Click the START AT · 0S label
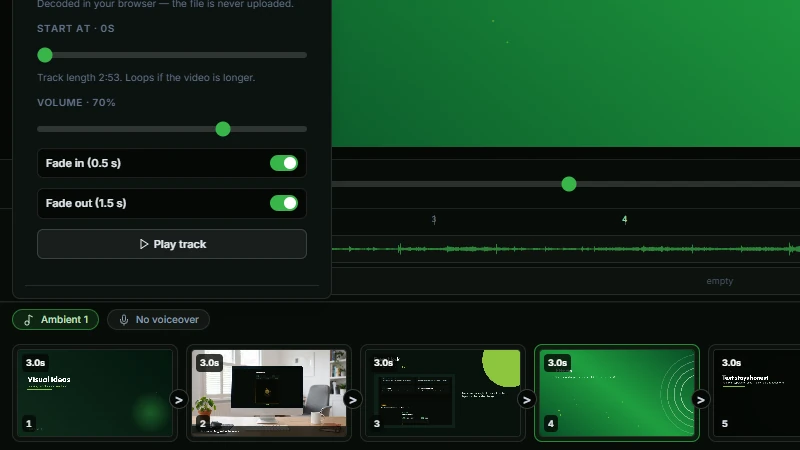The image size is (800, 450). pos(76,29)
